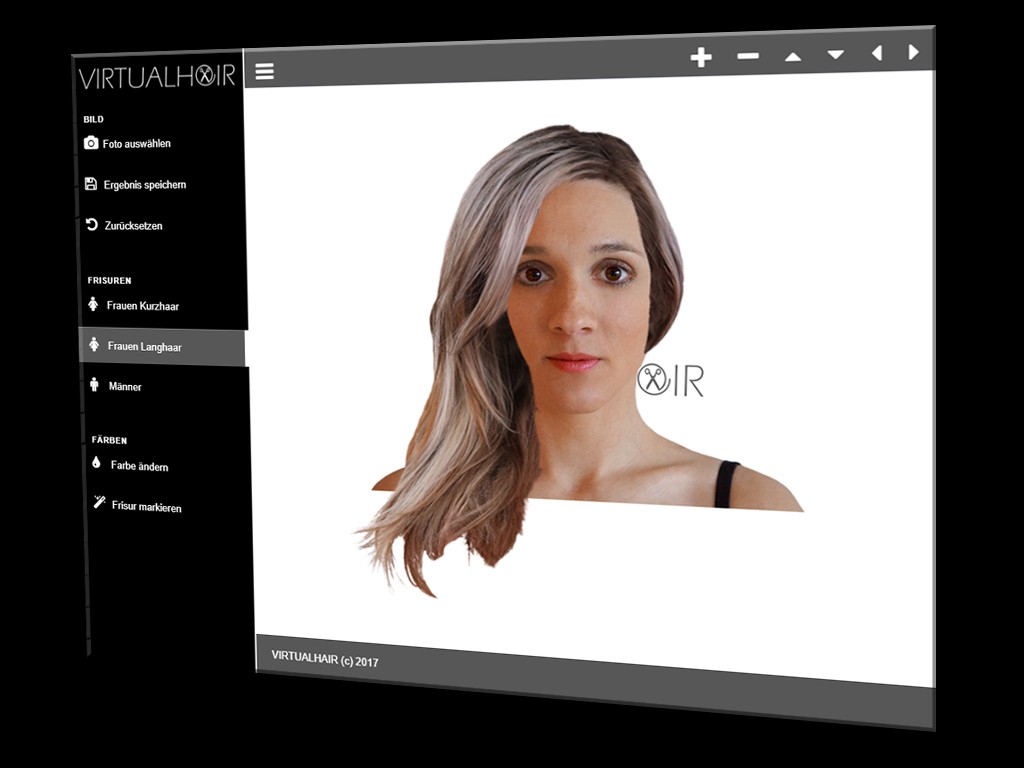This screenshot has width=1024, height=768.
Task: Click the scissors watermark logo in the canvas
Action: click(654, 380)
